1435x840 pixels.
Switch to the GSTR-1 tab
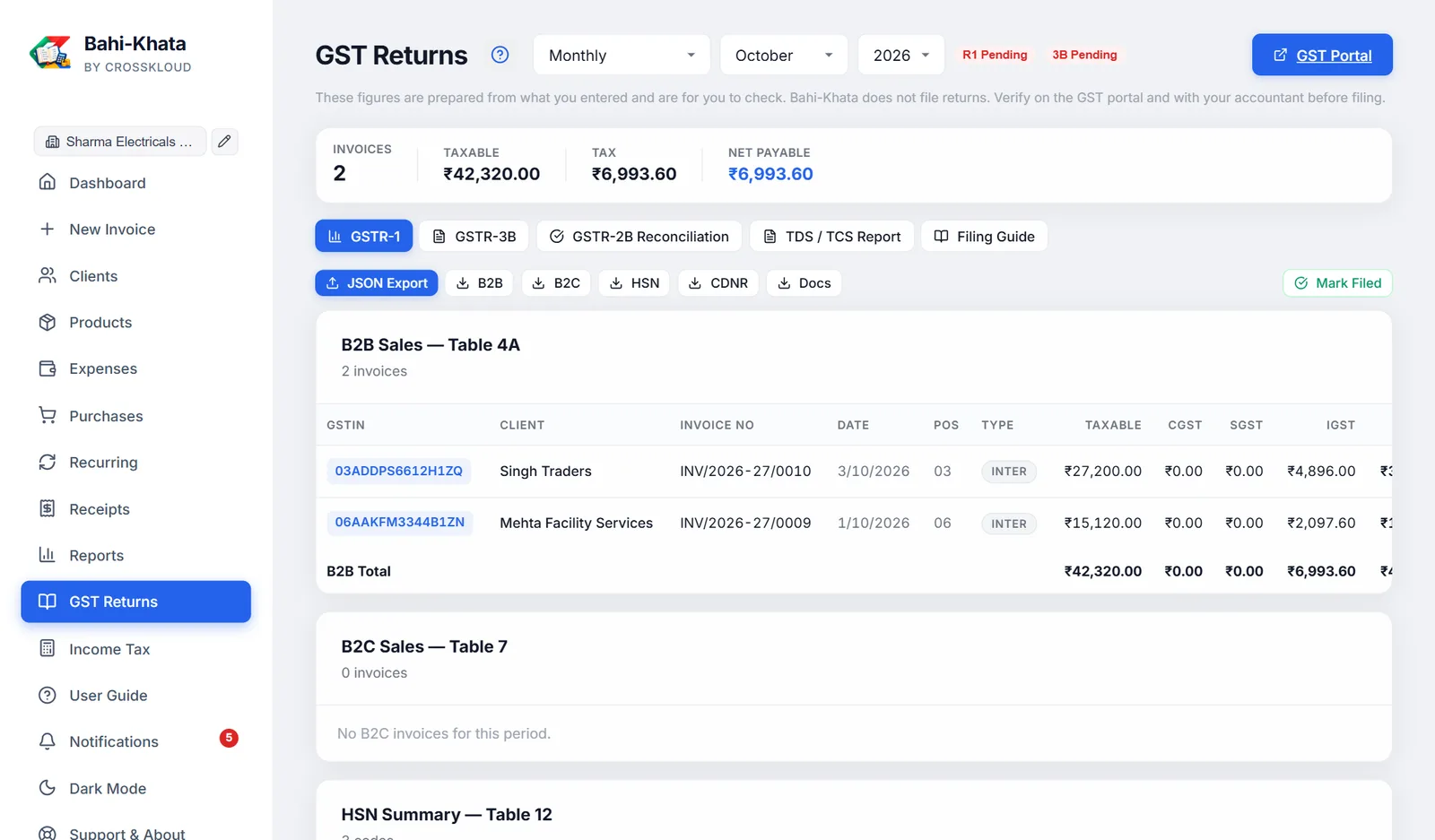pyautogui.click(x=364, y=237)
